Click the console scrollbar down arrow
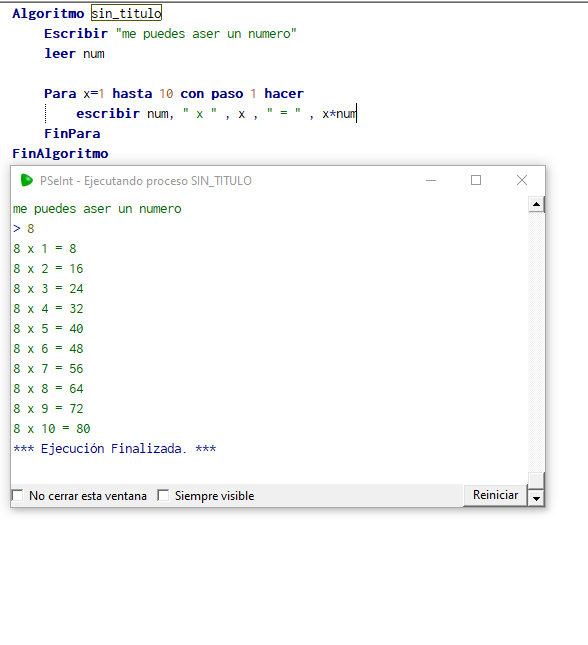Screen dimensions: 588x645 (536, 498)
